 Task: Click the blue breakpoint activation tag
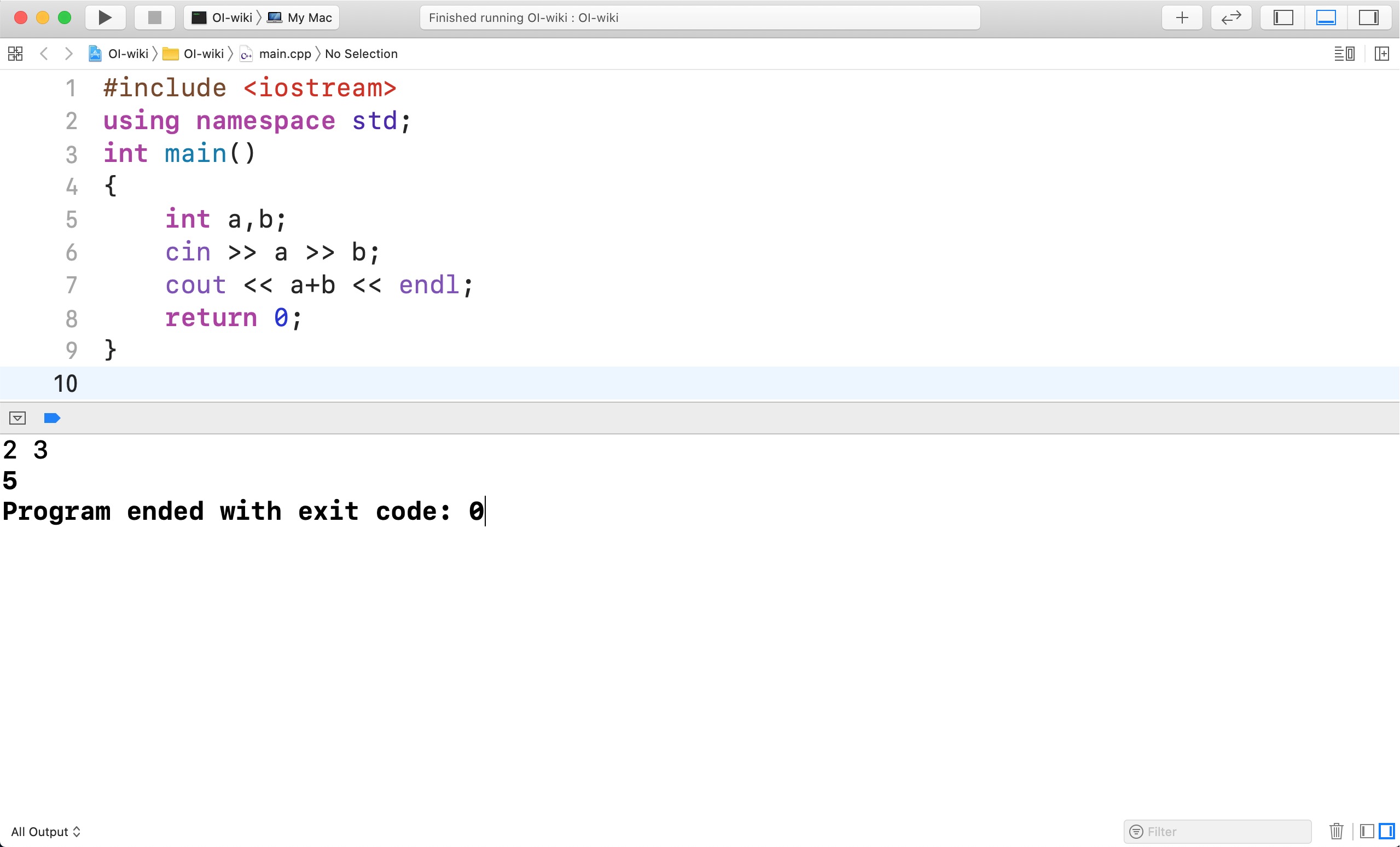point(52,418)
